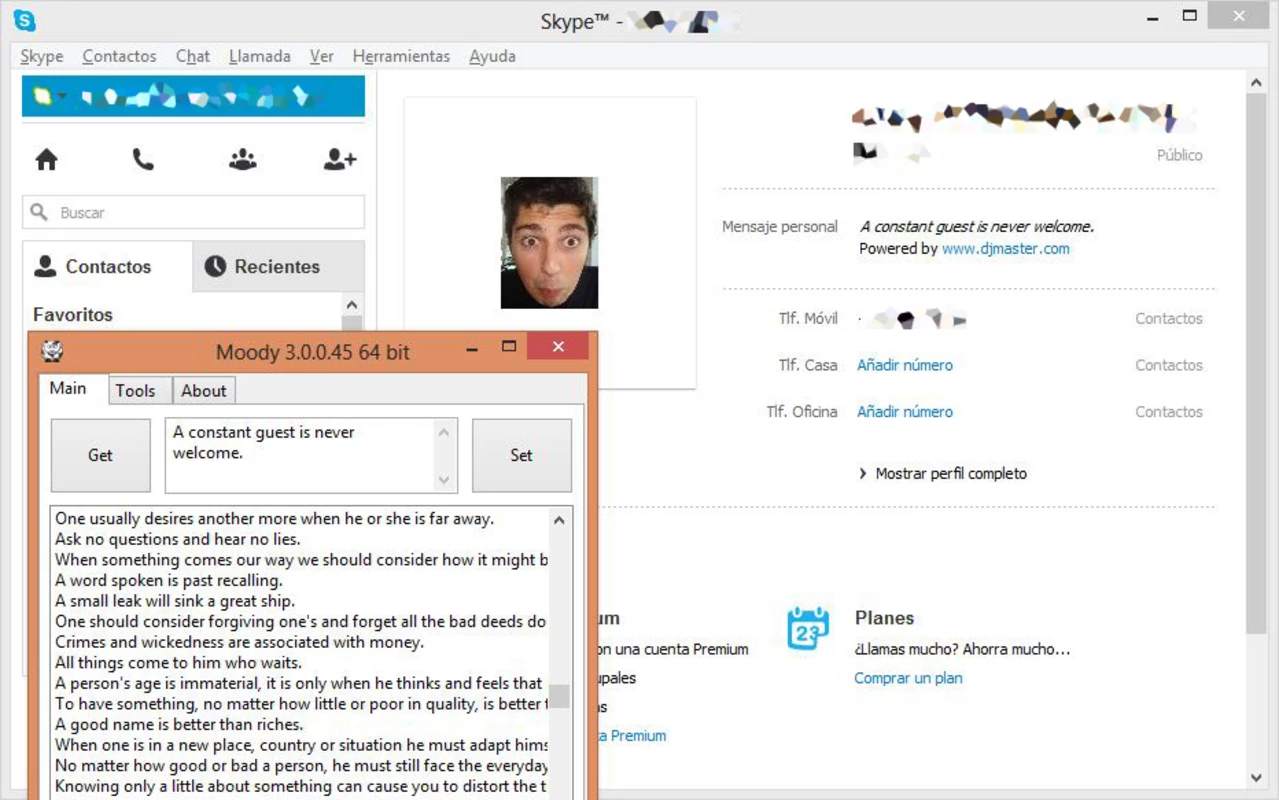Click the Favoritos heading in contacts

pyautogui.click(x=73, y=314)
